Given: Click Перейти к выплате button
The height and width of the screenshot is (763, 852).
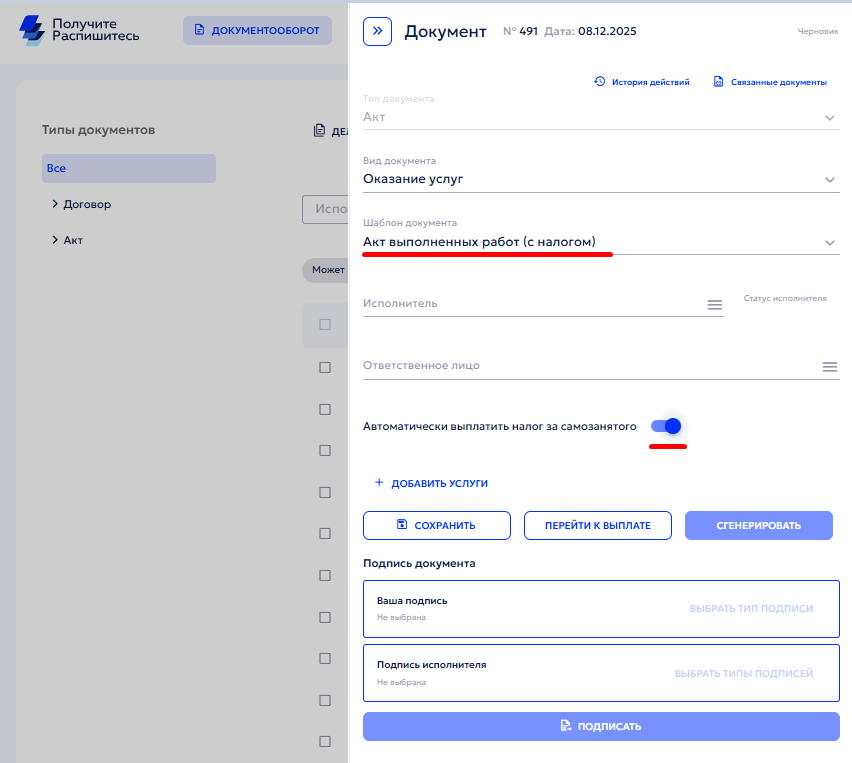Looking at the screenshot, I should (598, 526).
